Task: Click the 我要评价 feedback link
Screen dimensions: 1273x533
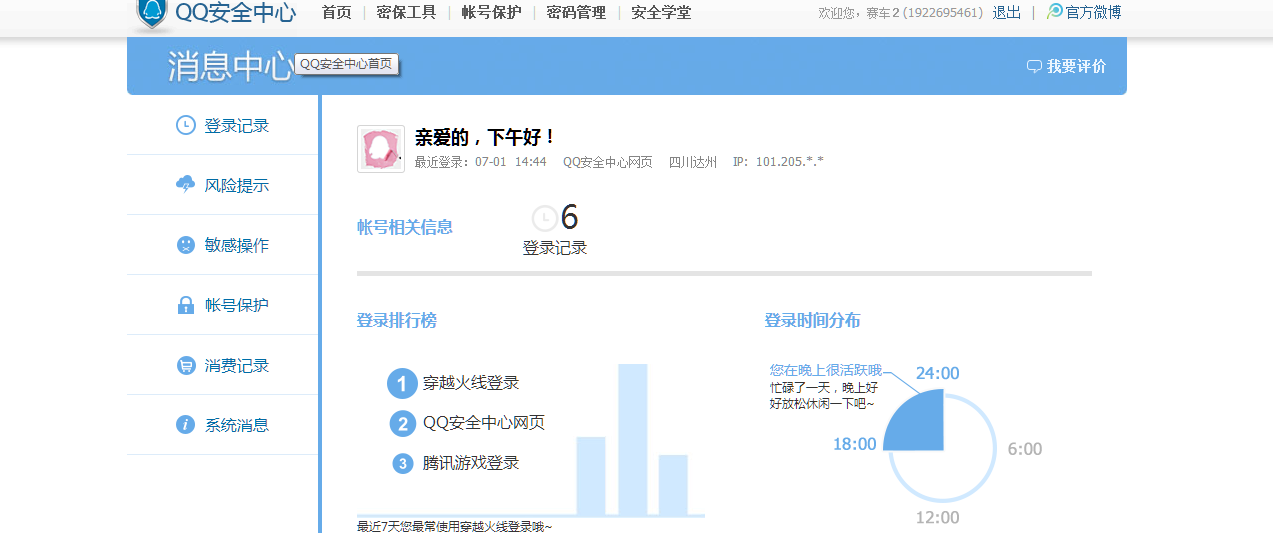Action: coord(1076,67)
